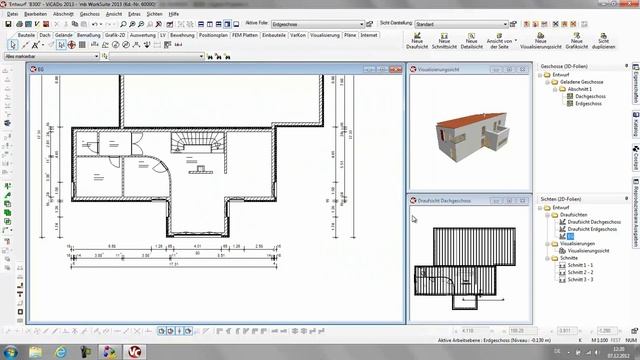Create Neue Detailsicht

tap(471, 41)
